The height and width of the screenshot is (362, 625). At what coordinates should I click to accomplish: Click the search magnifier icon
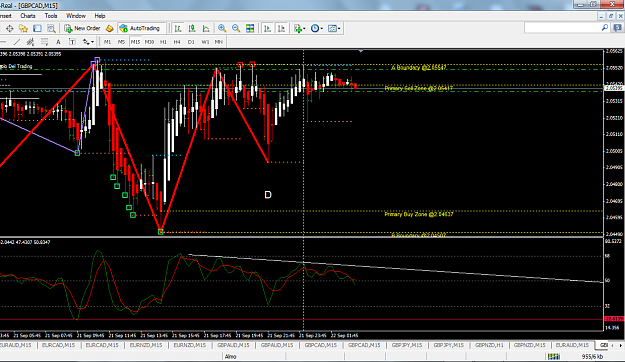[x=605, y=28]
